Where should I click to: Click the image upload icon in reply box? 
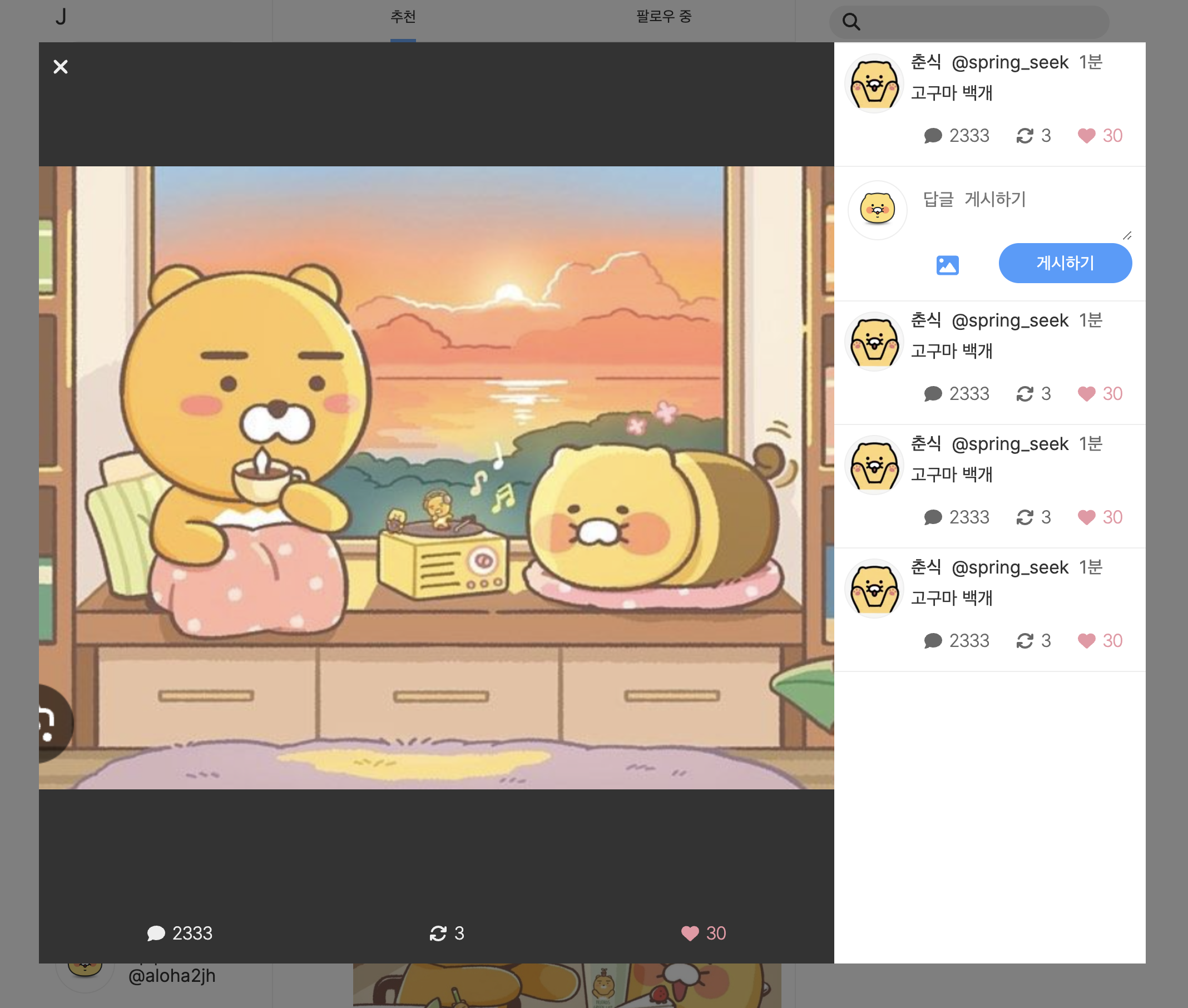coord(947,265)
